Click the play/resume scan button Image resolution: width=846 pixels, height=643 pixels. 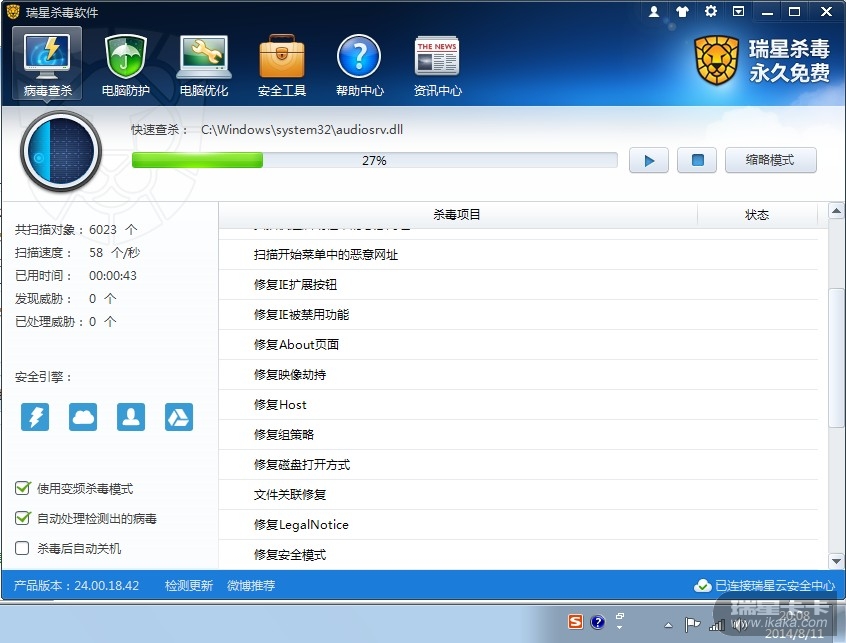tap(649, 160)
